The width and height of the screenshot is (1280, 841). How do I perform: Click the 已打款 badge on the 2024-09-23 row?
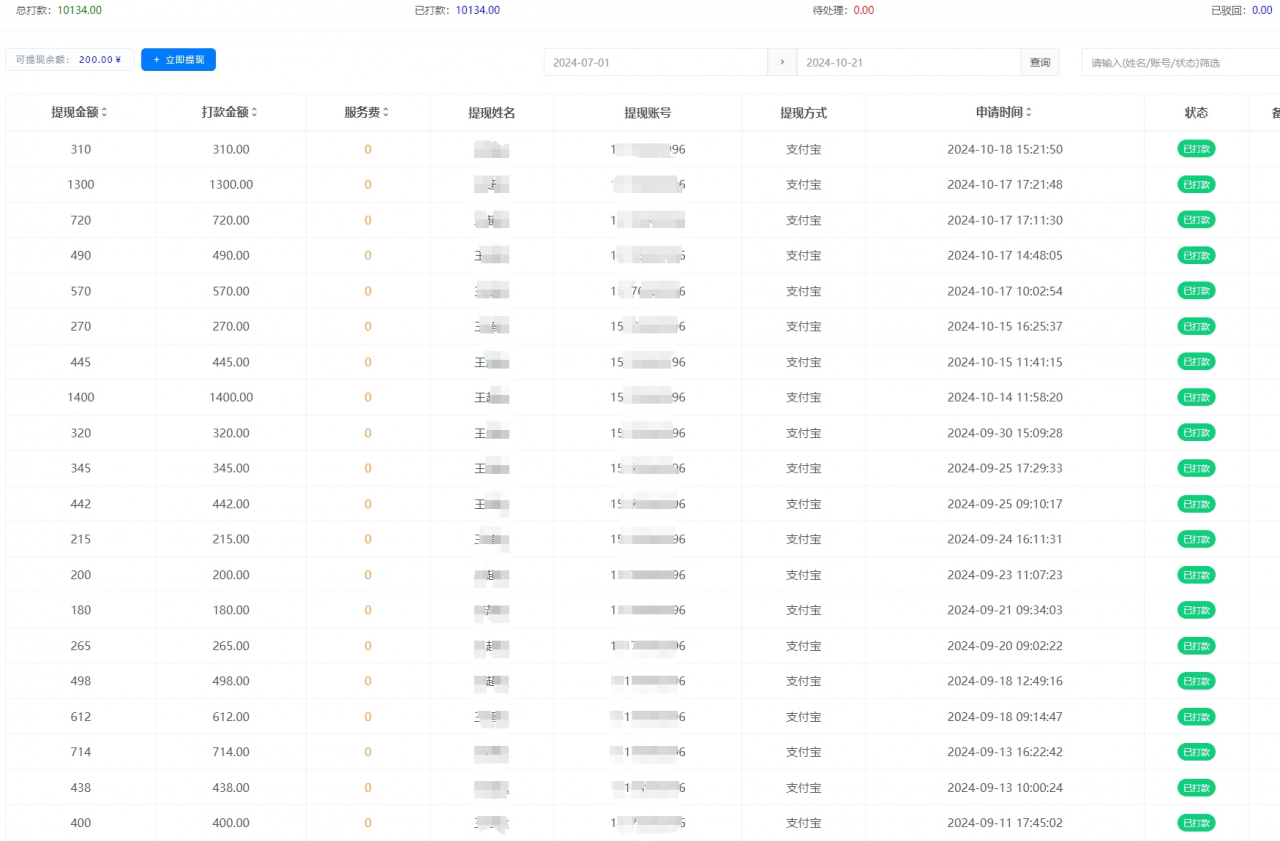click(1196, 574)
